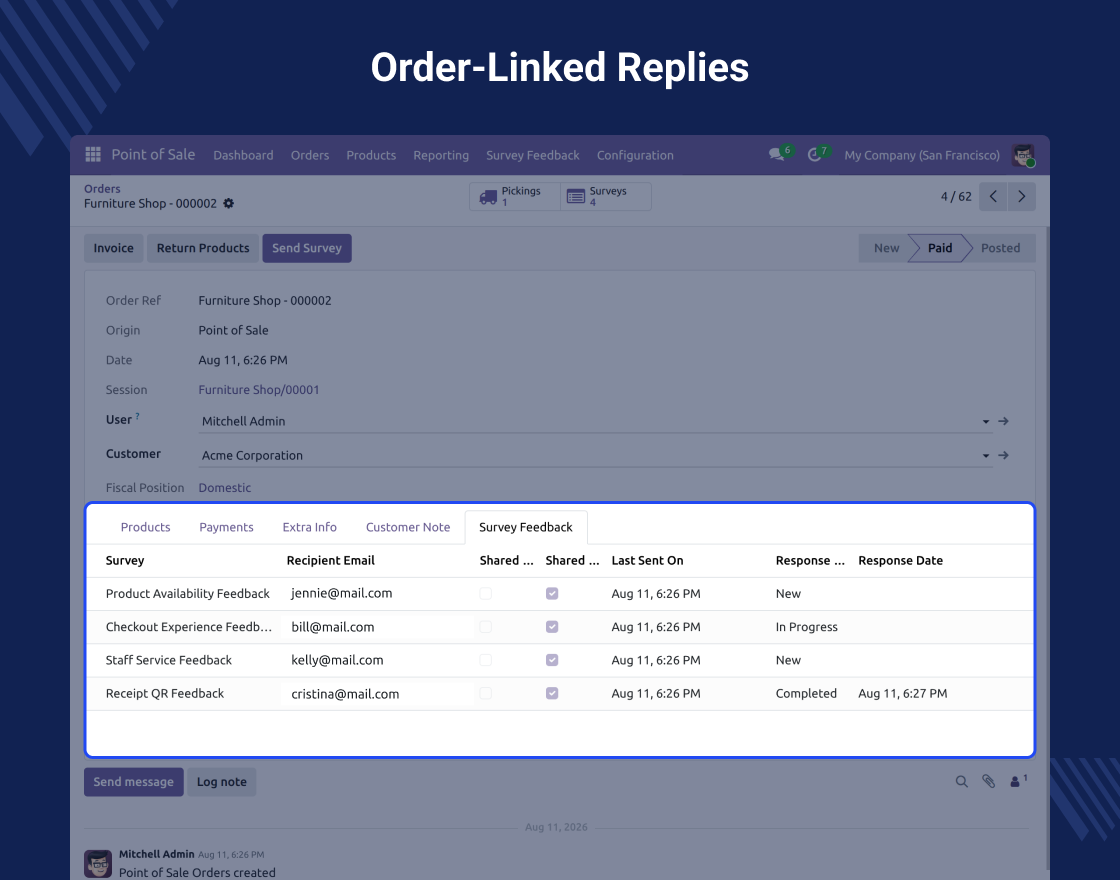Screen dimensions: 1120x880
Task: Go to the next order record
Action: pyautogui.click(x=1021, y=196)
